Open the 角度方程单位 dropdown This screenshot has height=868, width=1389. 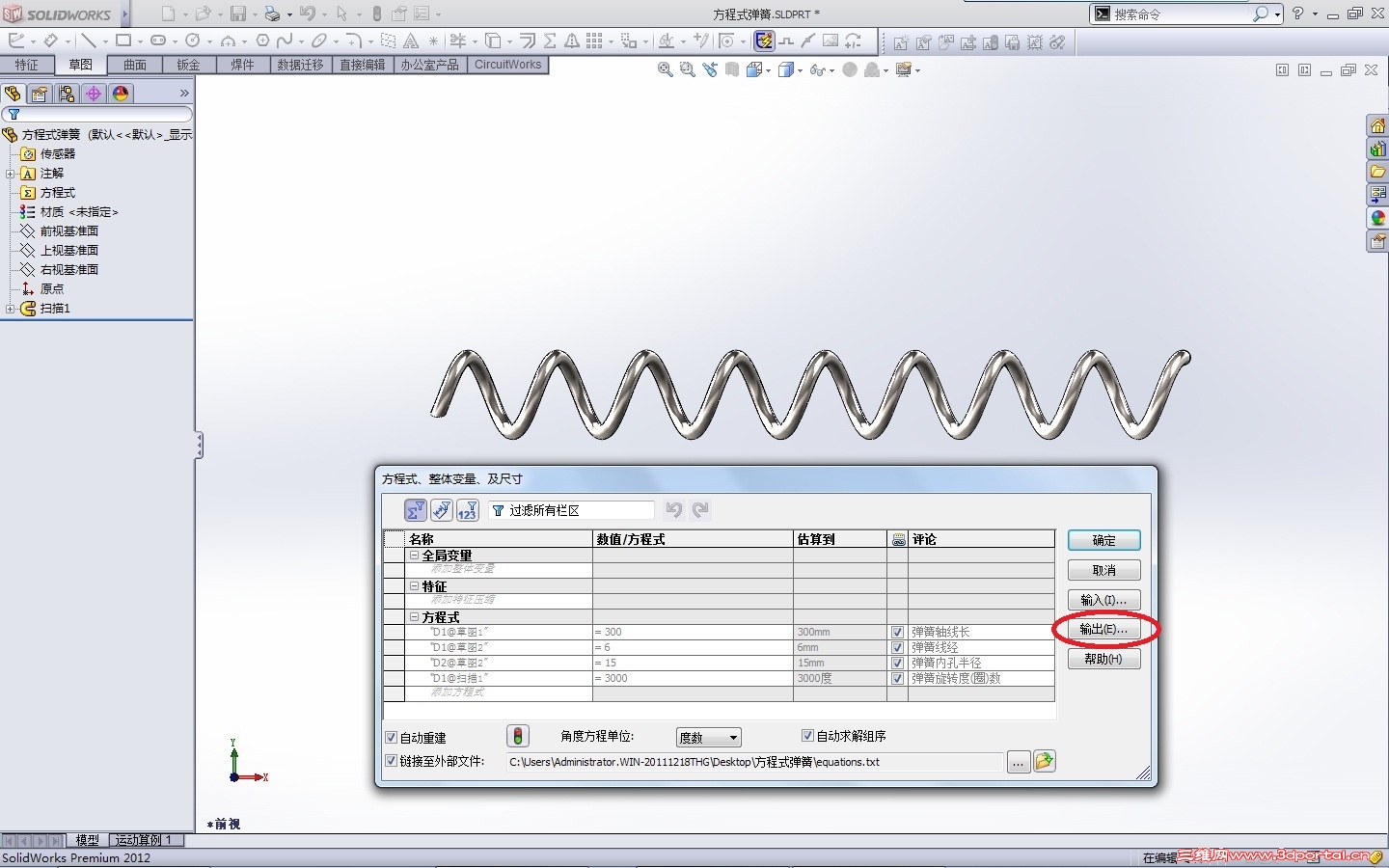(x=708, y=738)
